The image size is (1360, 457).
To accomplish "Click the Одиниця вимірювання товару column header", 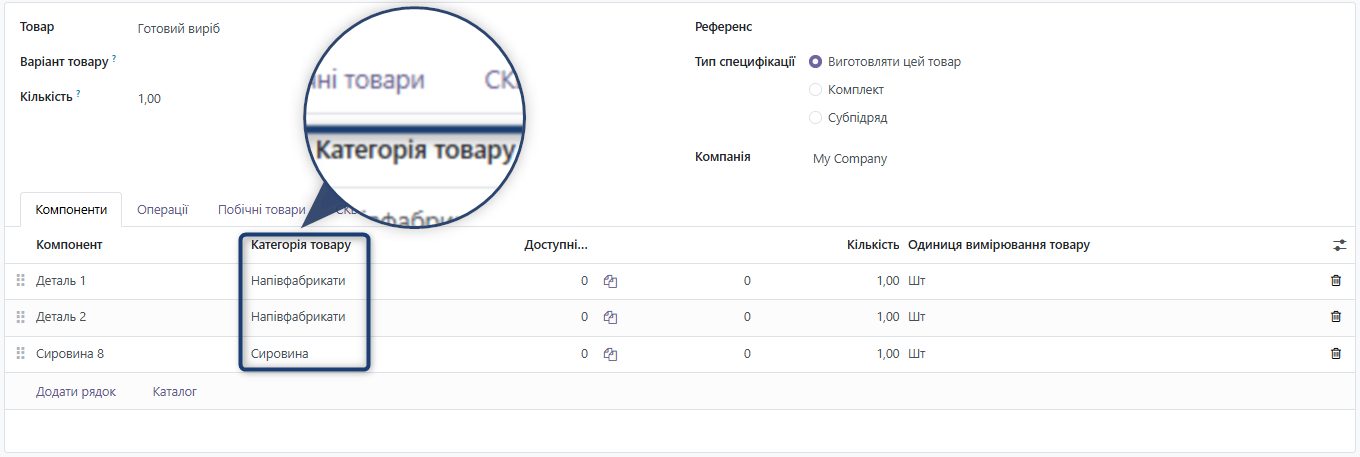I will tap(999, 245).
